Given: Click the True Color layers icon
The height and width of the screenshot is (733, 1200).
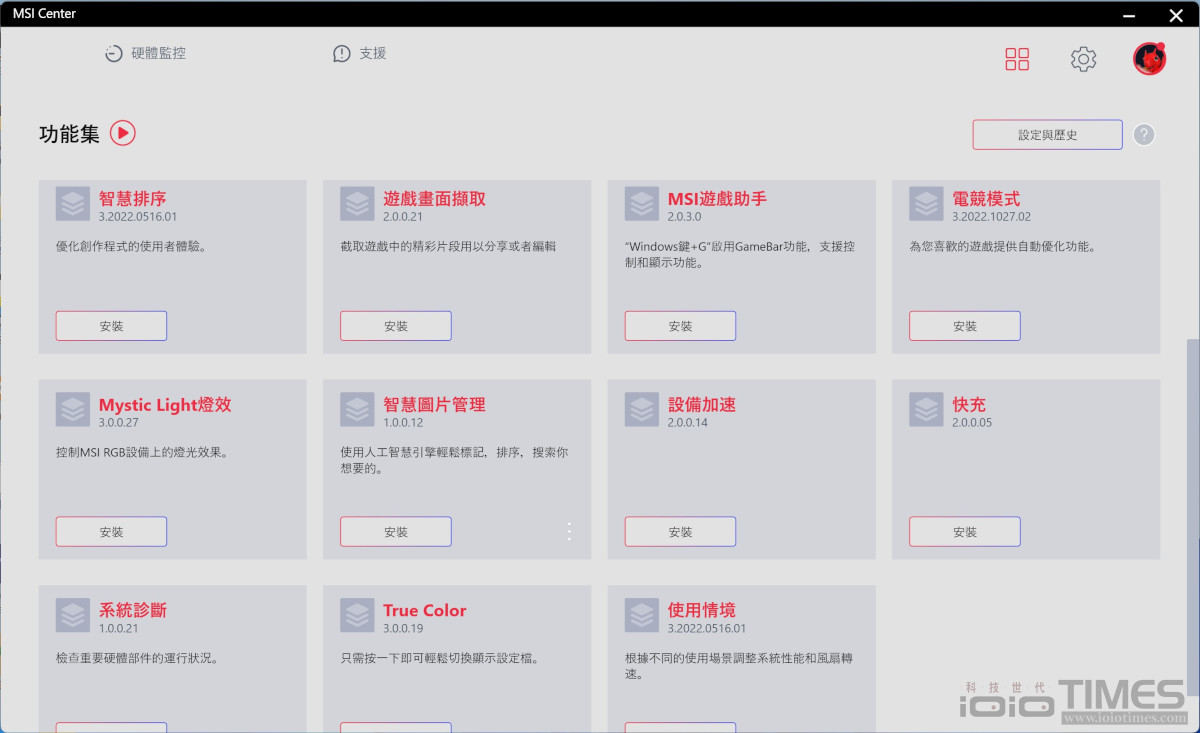Looking at the screenshot, I should [357, 615].
